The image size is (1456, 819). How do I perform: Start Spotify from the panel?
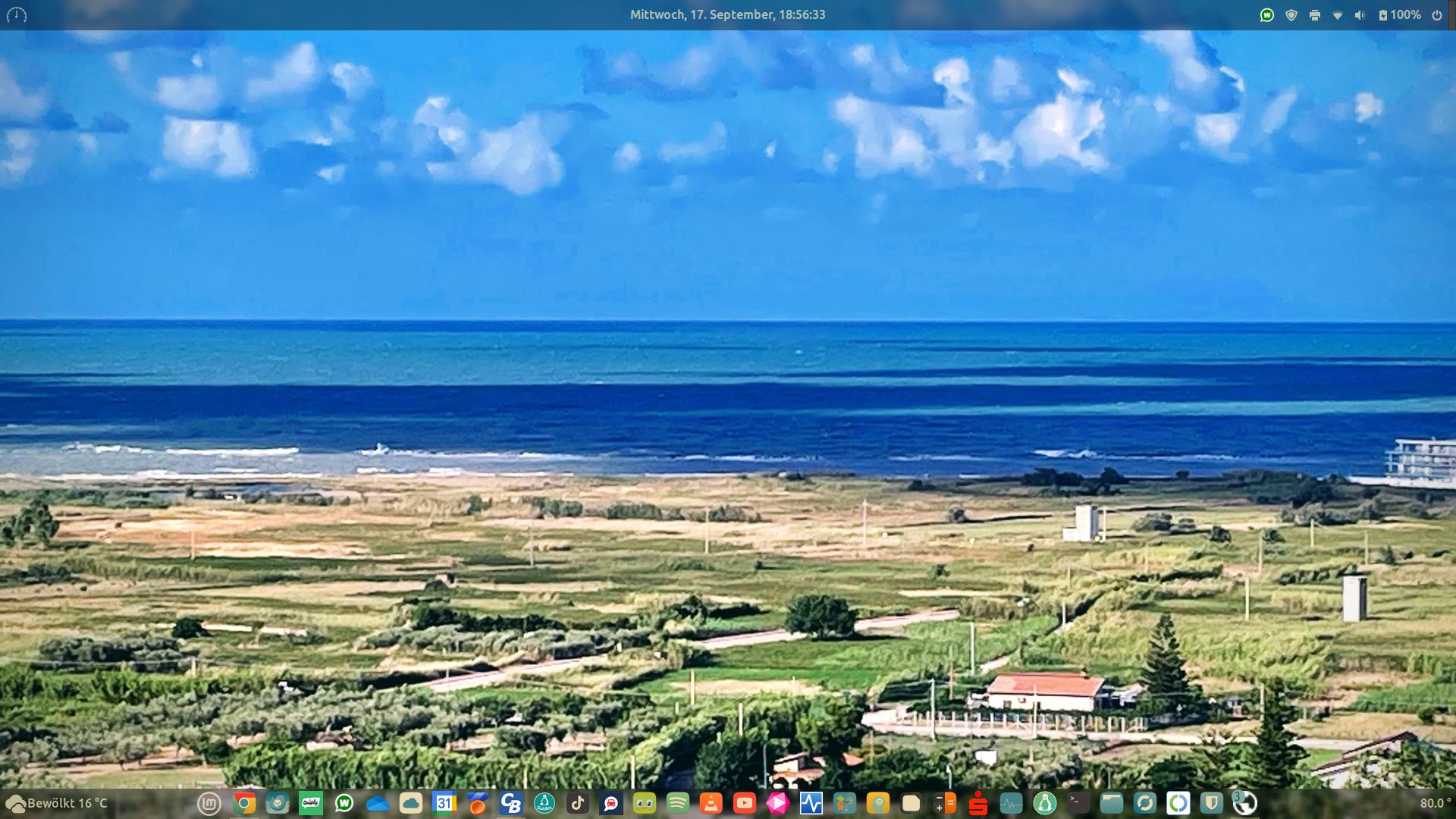[678, 803]
